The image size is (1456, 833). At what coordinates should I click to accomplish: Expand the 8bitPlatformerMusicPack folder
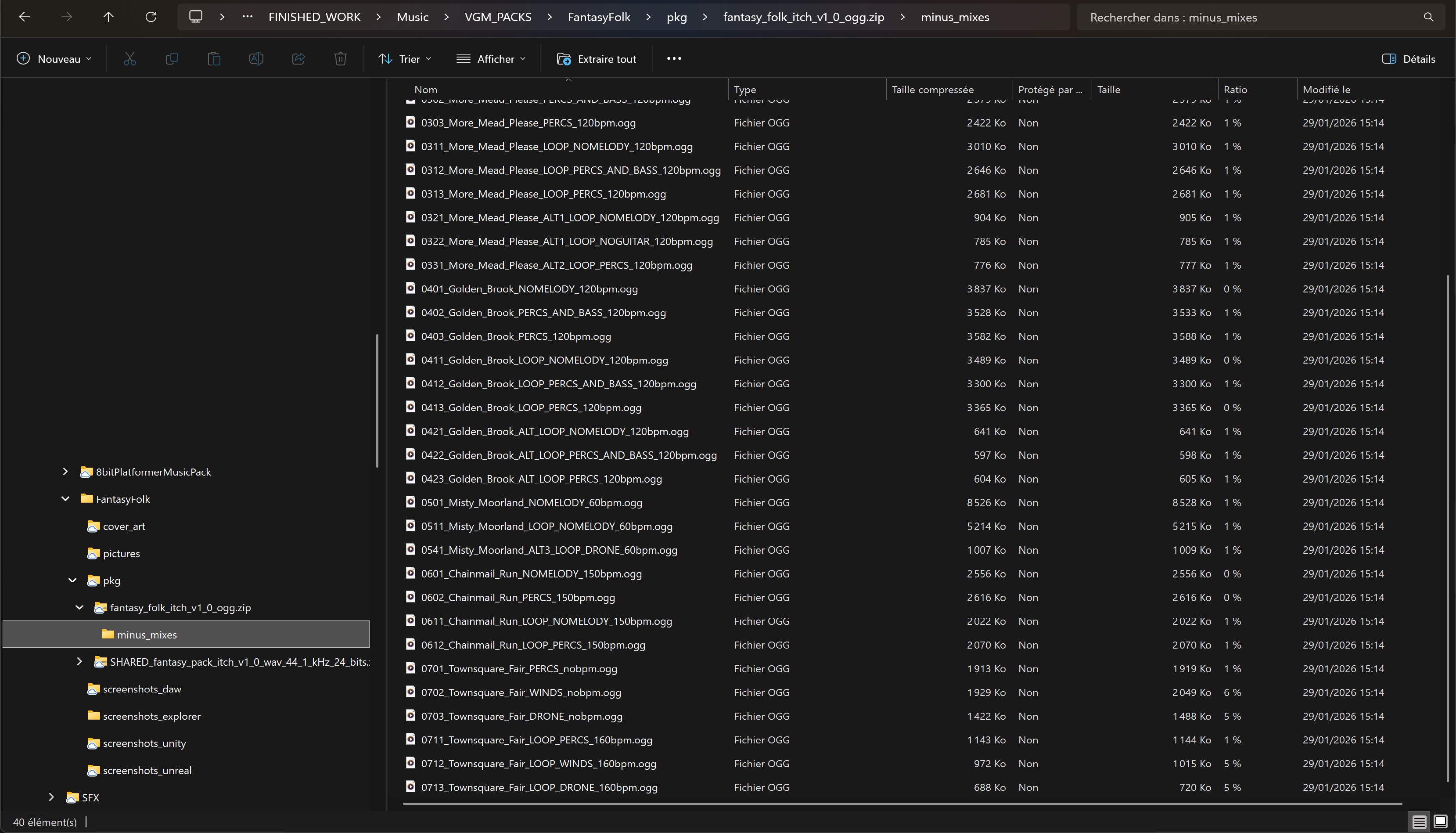65,472
